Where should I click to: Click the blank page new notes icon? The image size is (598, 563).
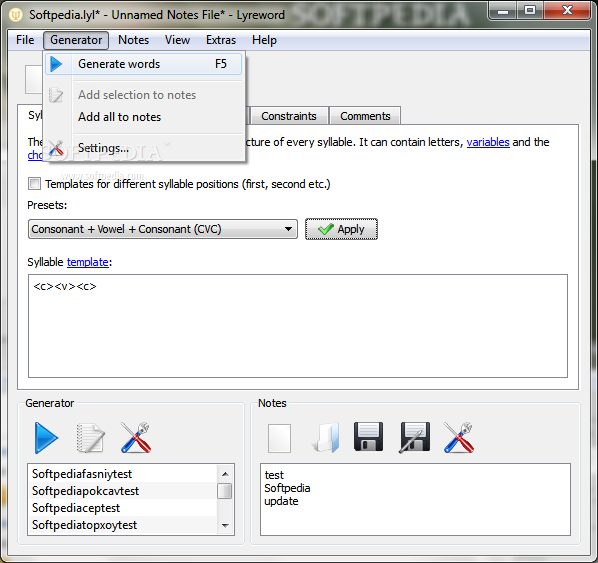click(279, 438)
